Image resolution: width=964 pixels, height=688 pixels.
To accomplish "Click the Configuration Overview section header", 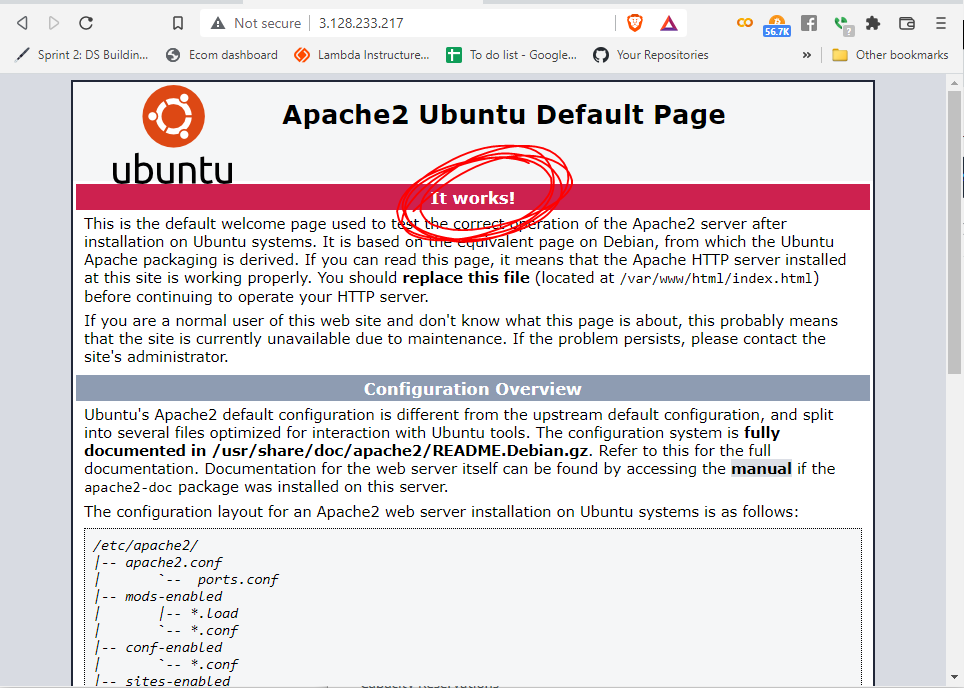I will point(472,389).
